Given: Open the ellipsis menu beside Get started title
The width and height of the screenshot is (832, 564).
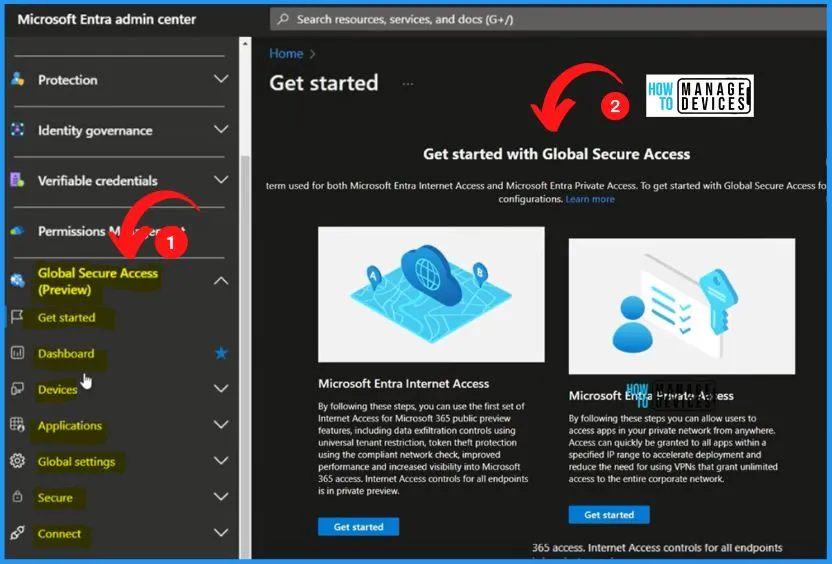Looking at the screenshot, I should 408,84.
